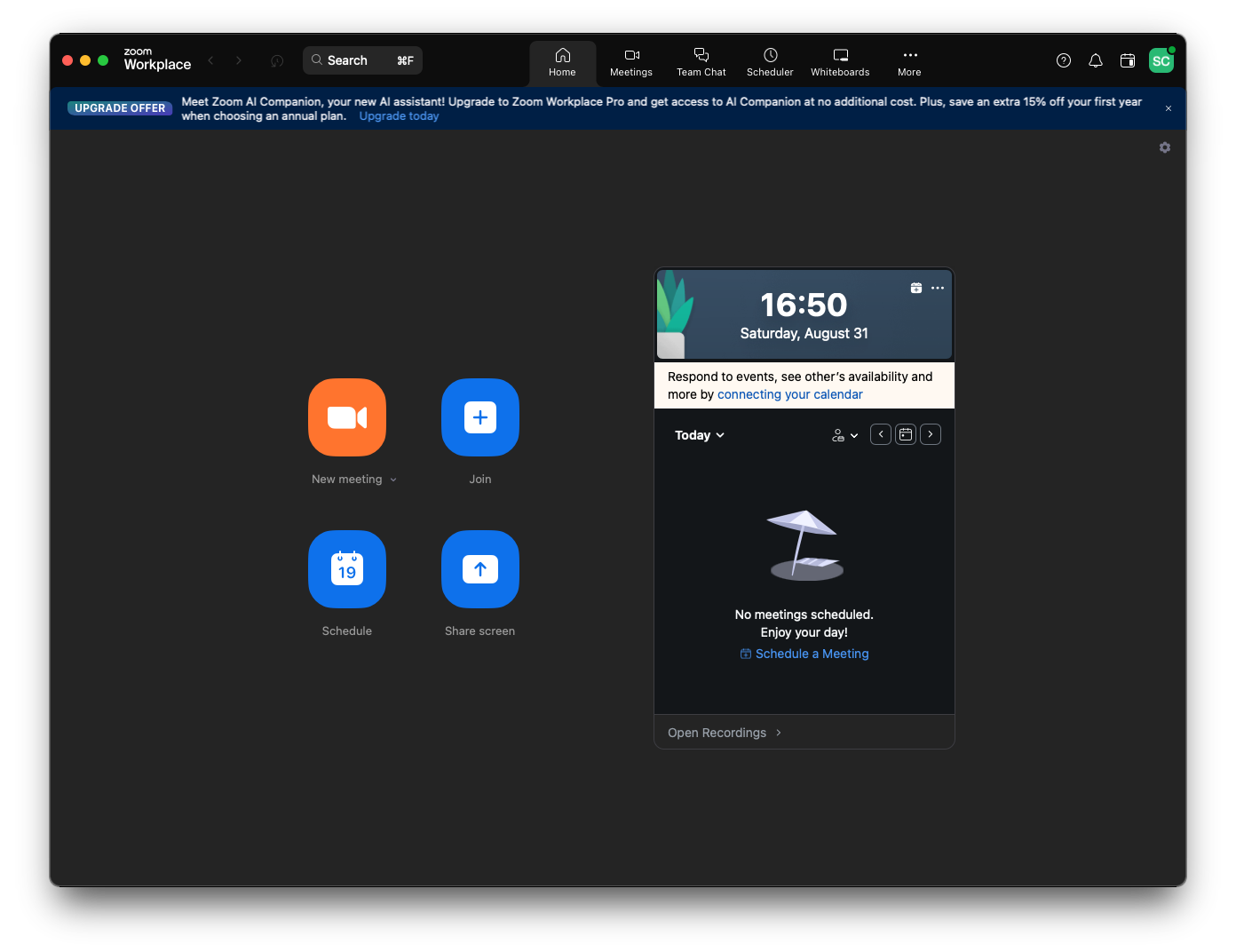Go forward with the right navigation arrow
The height and width of the screenshot is (952, 1236).
click(238, 60)
